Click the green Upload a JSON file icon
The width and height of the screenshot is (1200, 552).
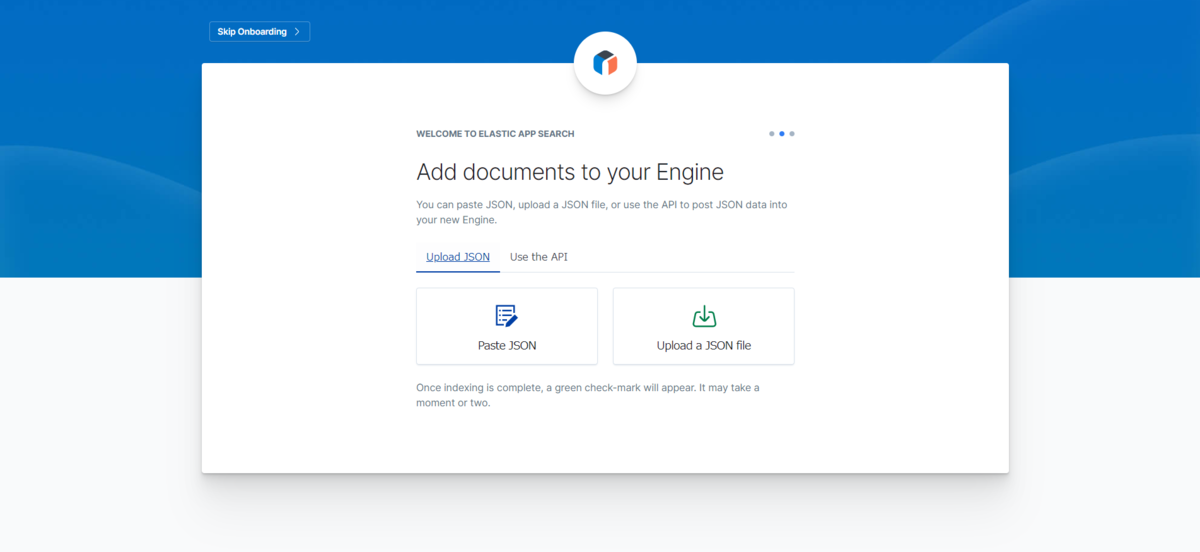[704, 316]
